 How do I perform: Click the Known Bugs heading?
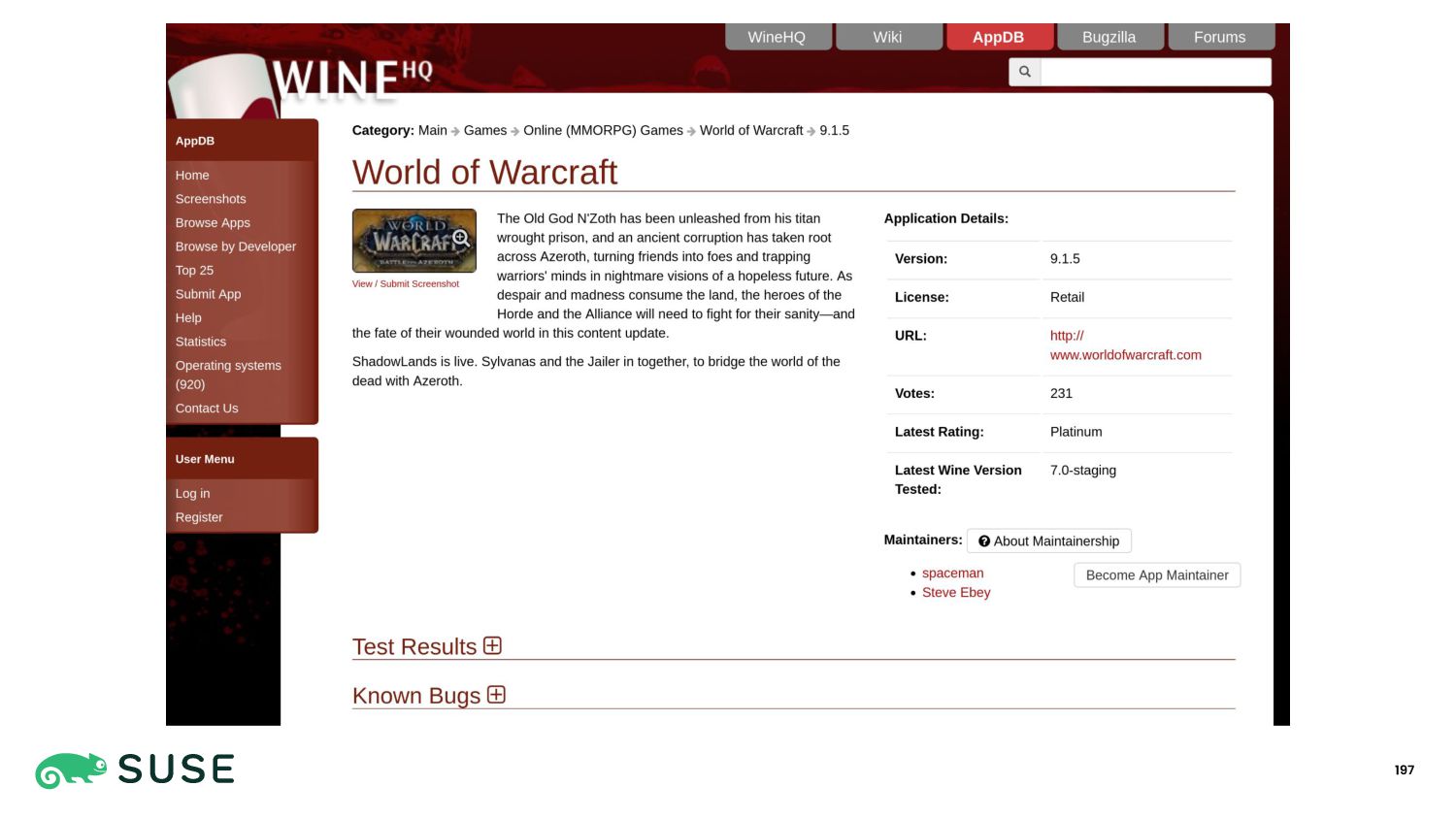coord(416,696)
